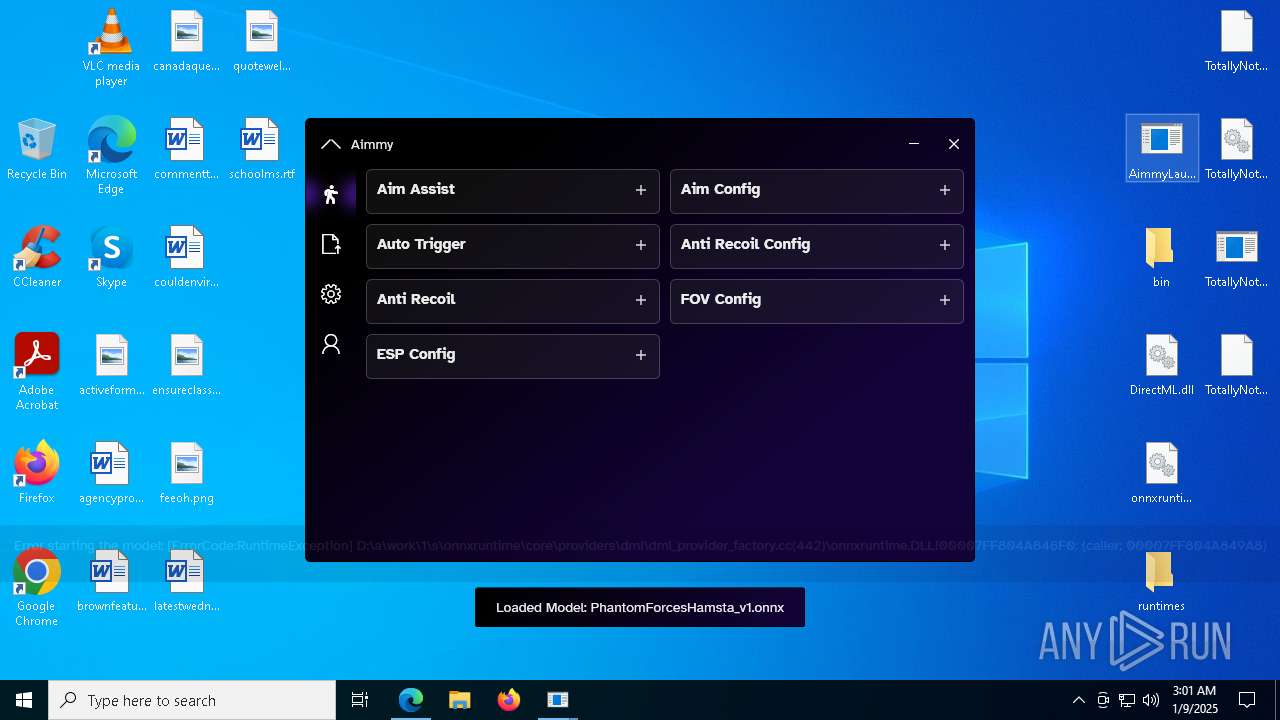Show hidden system tray icons
Image resolution: width=1280 pixels, height=720 pixels.
point(1078,700)
